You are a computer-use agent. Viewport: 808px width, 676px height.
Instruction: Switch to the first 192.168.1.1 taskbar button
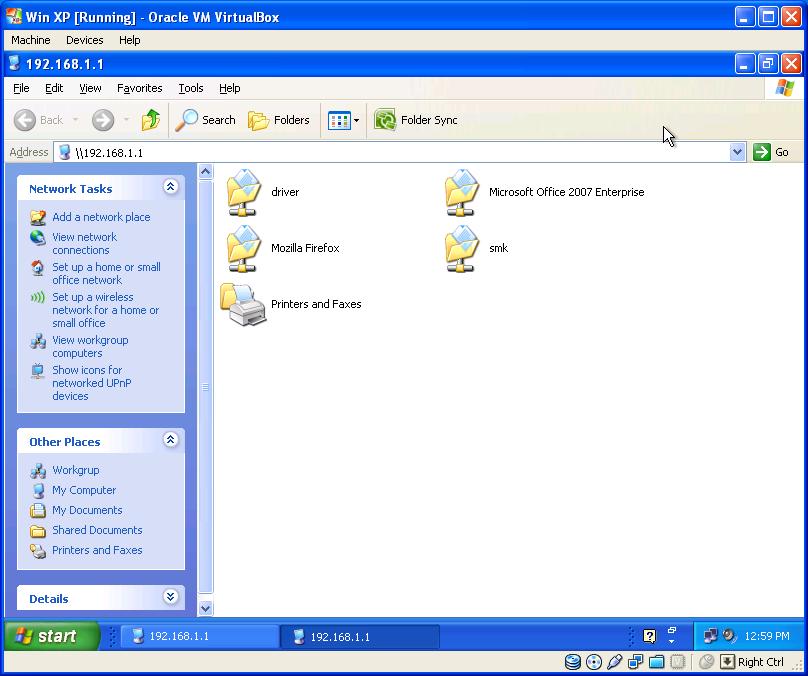[200, 636]
